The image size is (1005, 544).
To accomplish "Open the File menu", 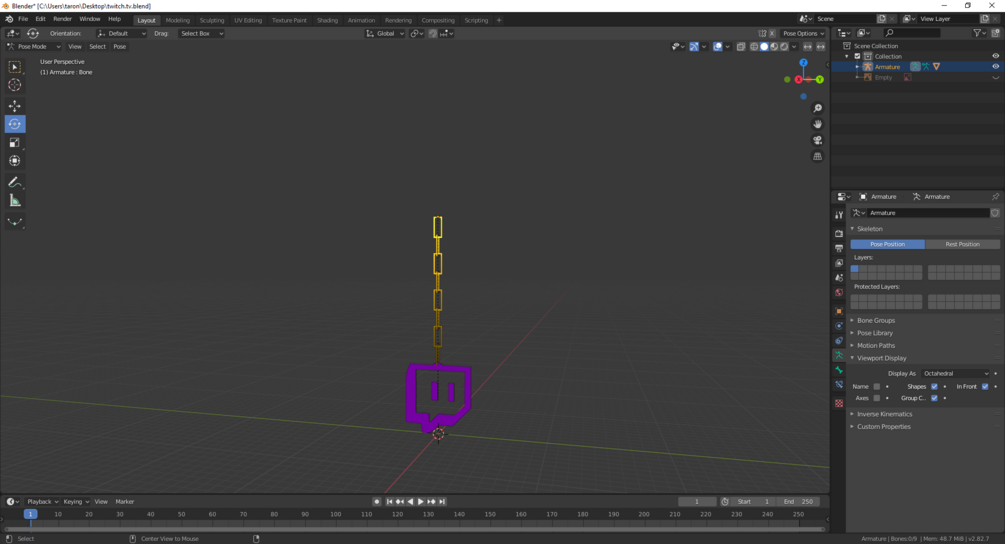I will click(23, 19).
